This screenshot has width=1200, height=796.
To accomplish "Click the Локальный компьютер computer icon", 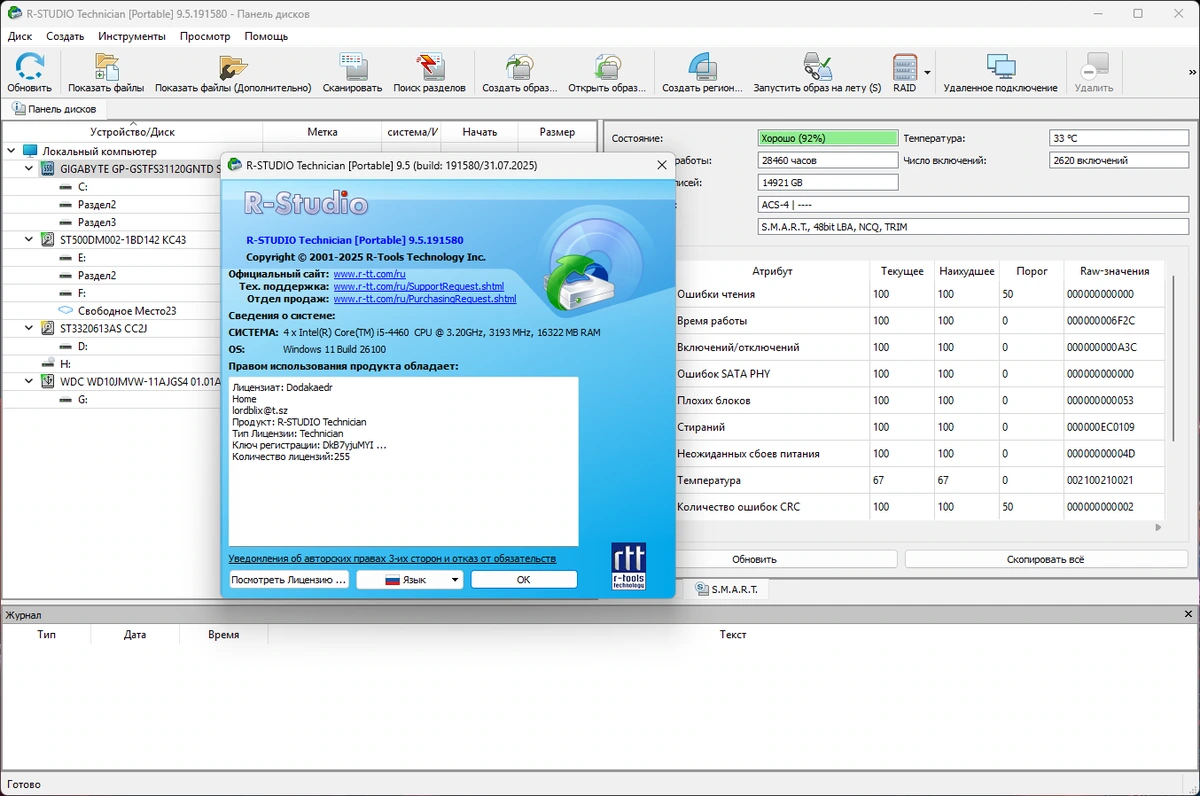I will pyautogui.click(x=30, y=151).
